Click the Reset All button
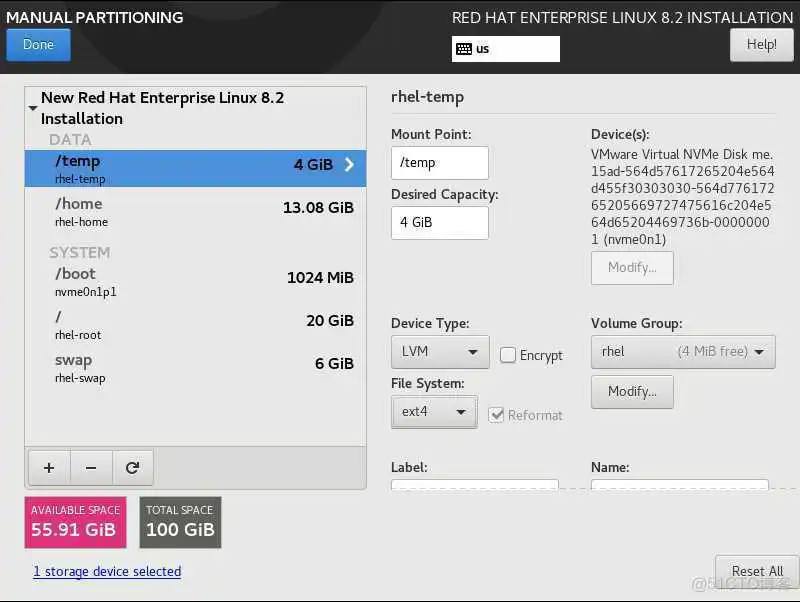The image size is (800, 602). click(x=757, y=571)
